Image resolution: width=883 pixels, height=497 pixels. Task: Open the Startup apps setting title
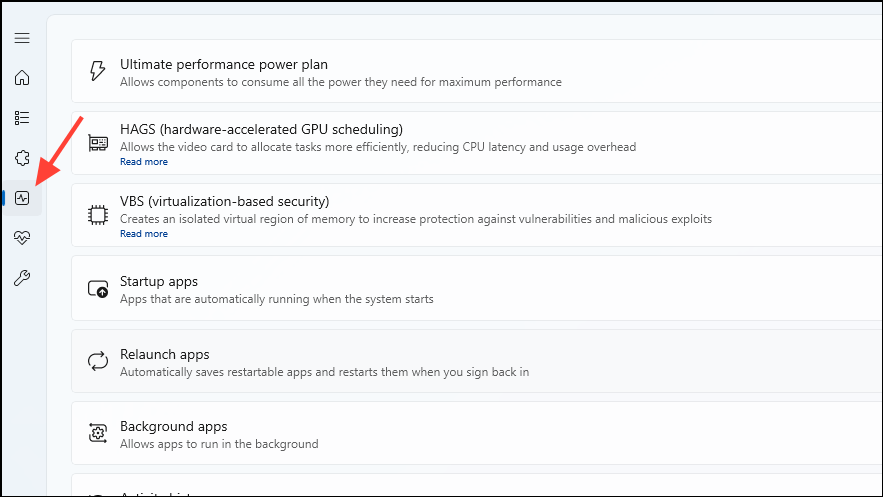click(159, 281)
